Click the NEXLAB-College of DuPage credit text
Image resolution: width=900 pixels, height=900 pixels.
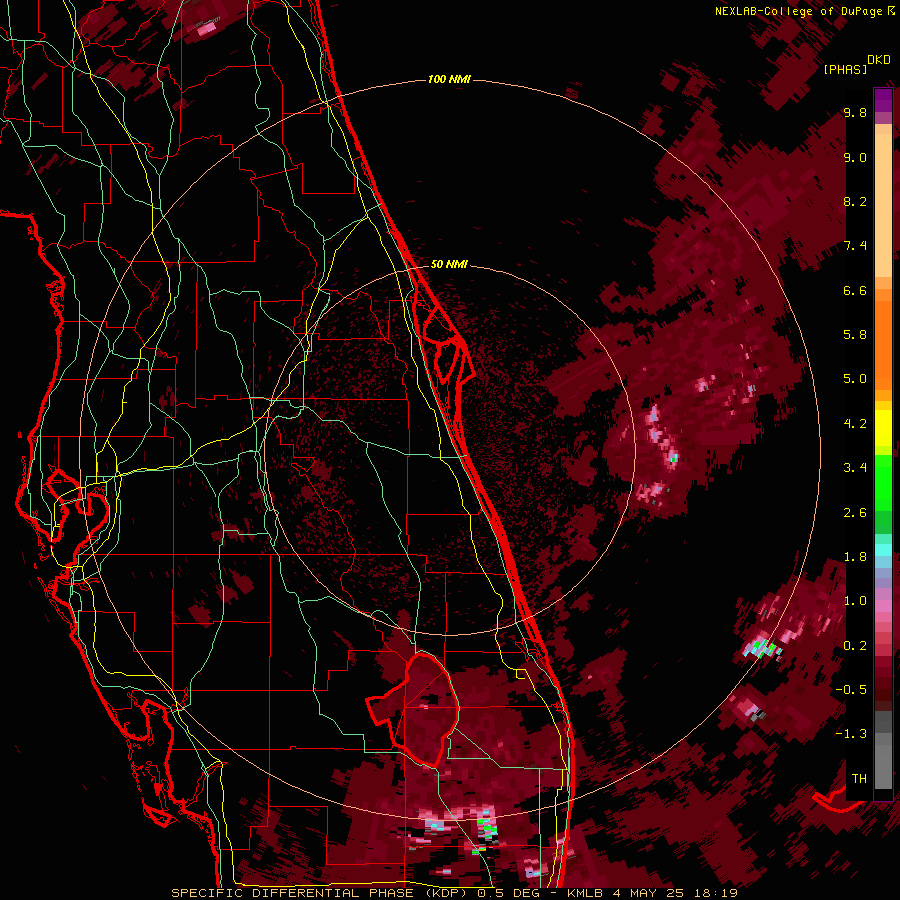point(804,11)
